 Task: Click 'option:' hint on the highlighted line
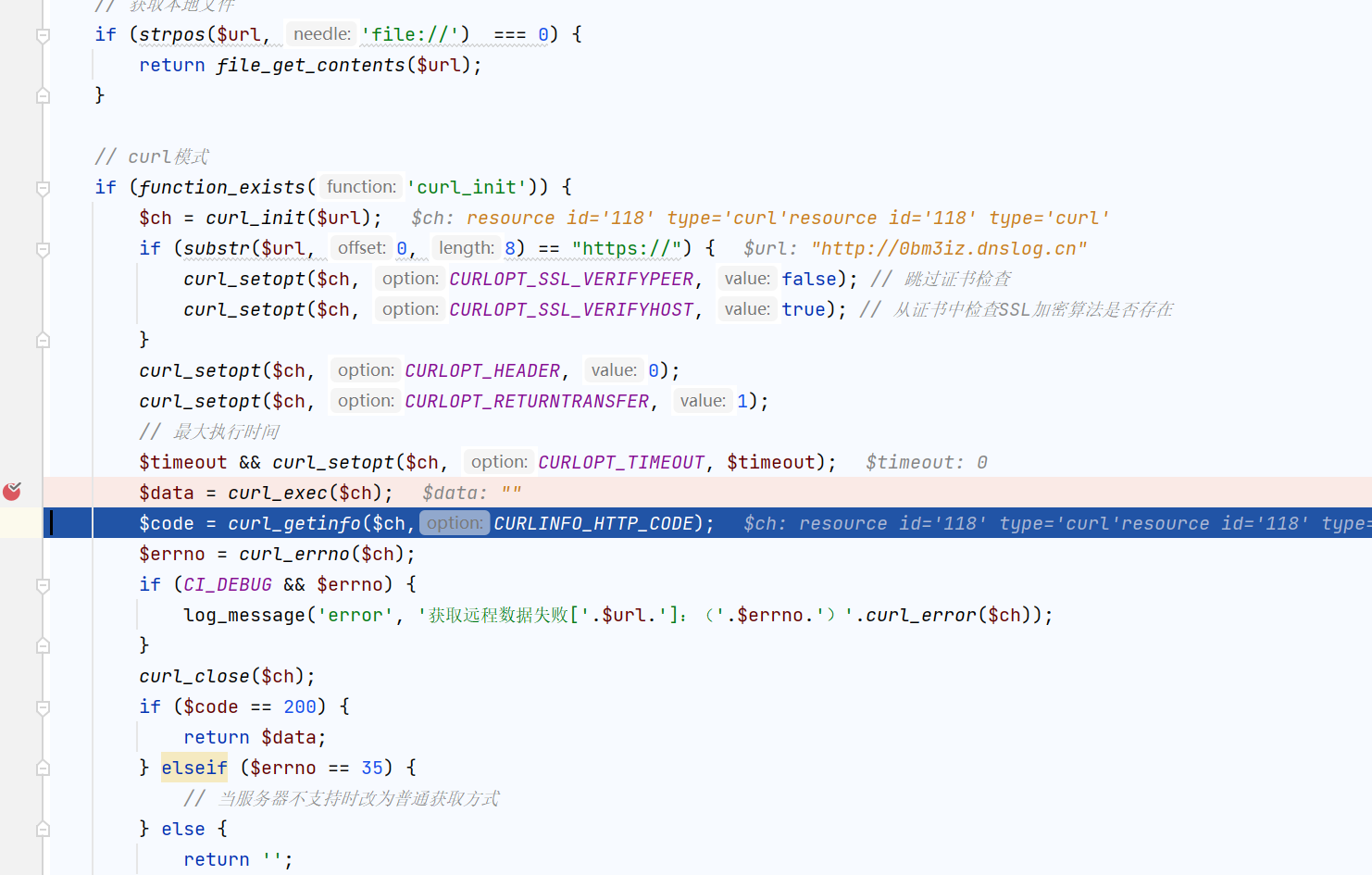pos(455,523)
